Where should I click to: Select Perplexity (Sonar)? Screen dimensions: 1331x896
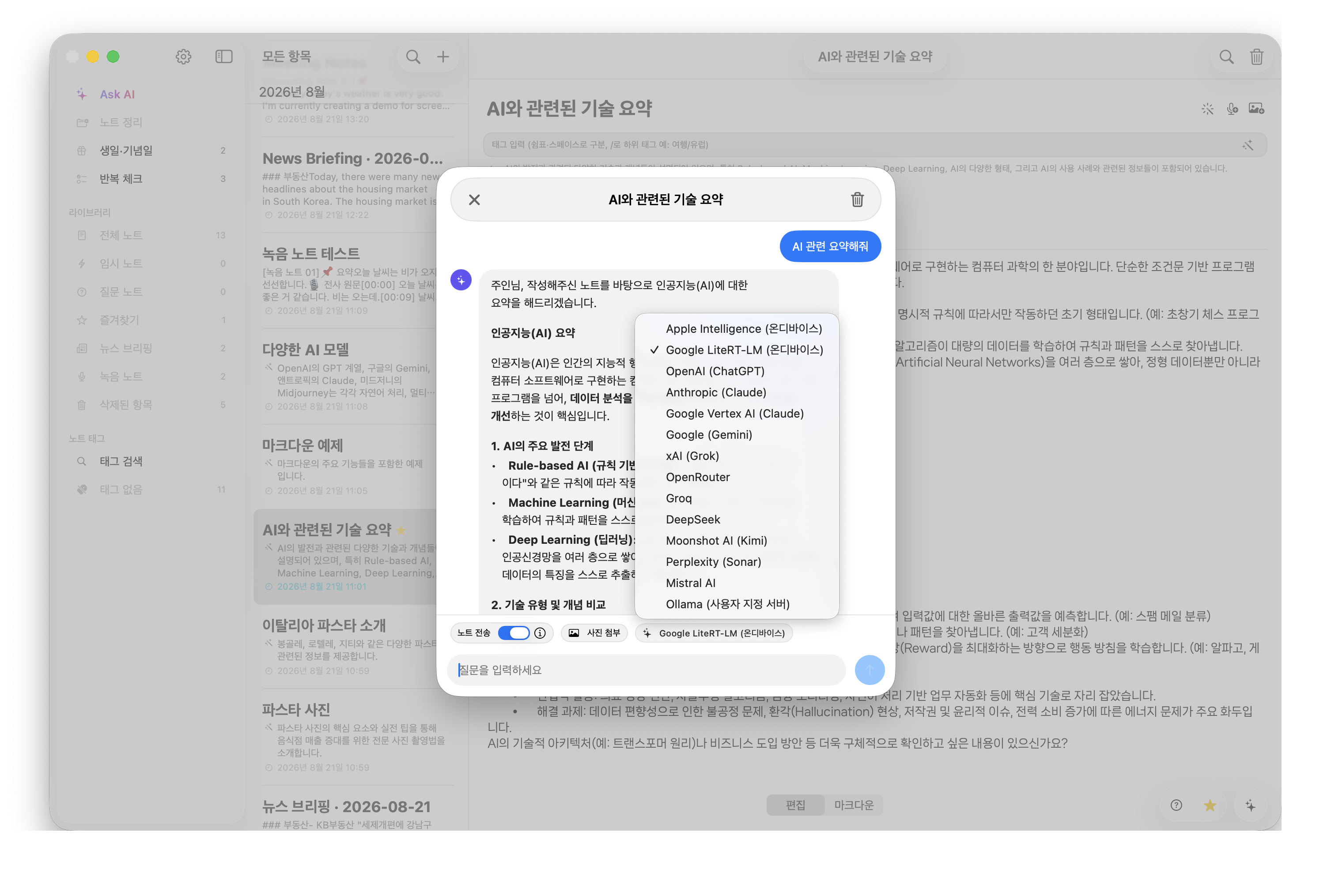coord(737,562)
